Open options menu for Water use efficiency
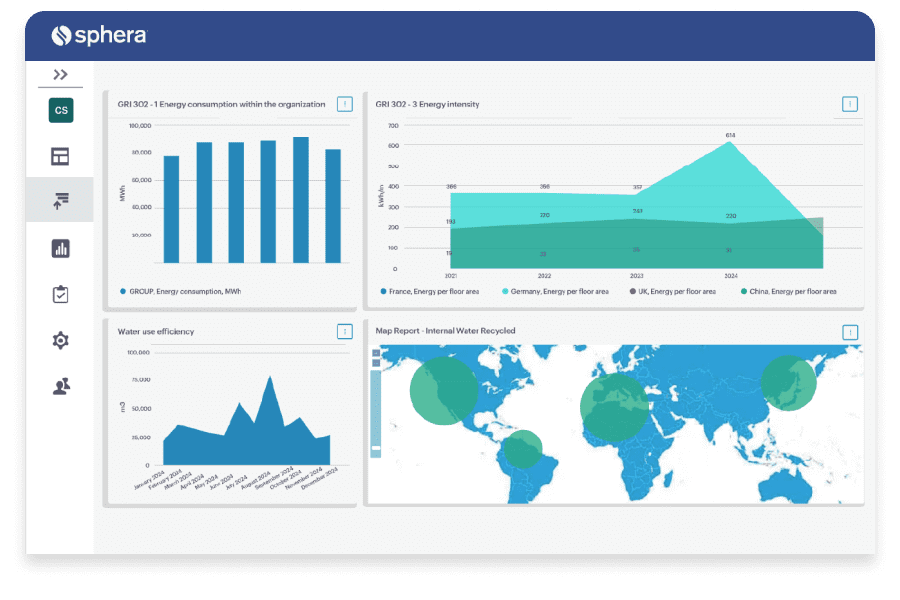 pyautogui.click(x=344, y=331)
